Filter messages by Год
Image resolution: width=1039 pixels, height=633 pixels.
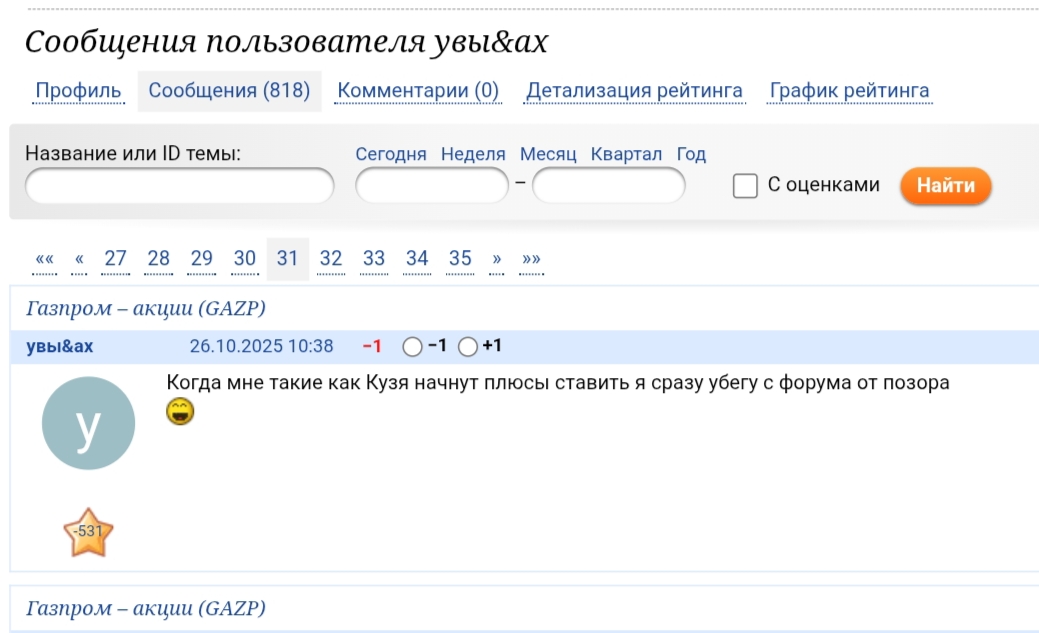pyautogui.click(x=691, y=154)
